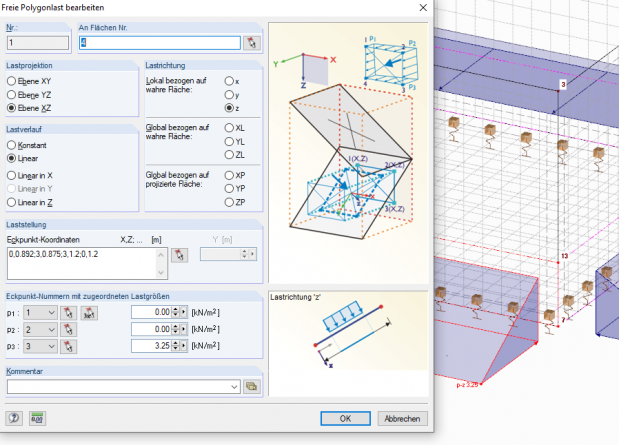
Task: Choose Linear in X load distribution
Action: [30, 175]
